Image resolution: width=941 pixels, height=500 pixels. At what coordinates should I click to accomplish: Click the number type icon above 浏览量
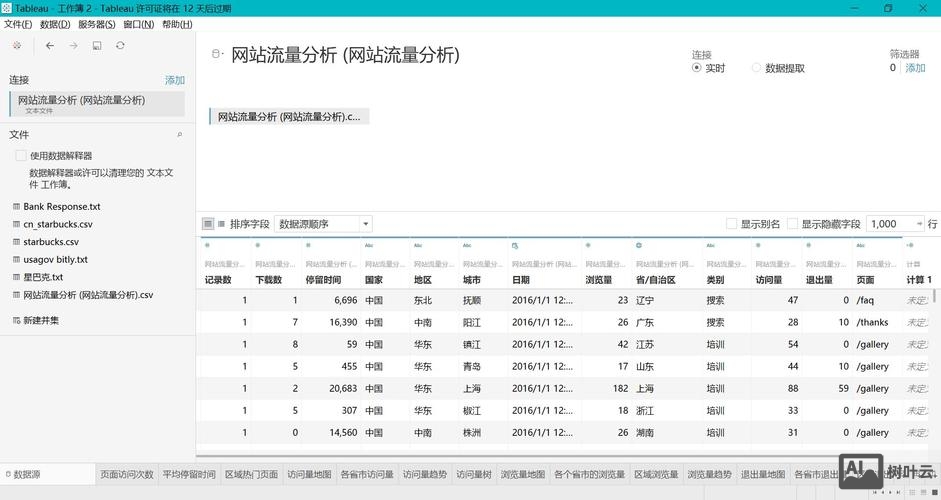pos(588,245)
